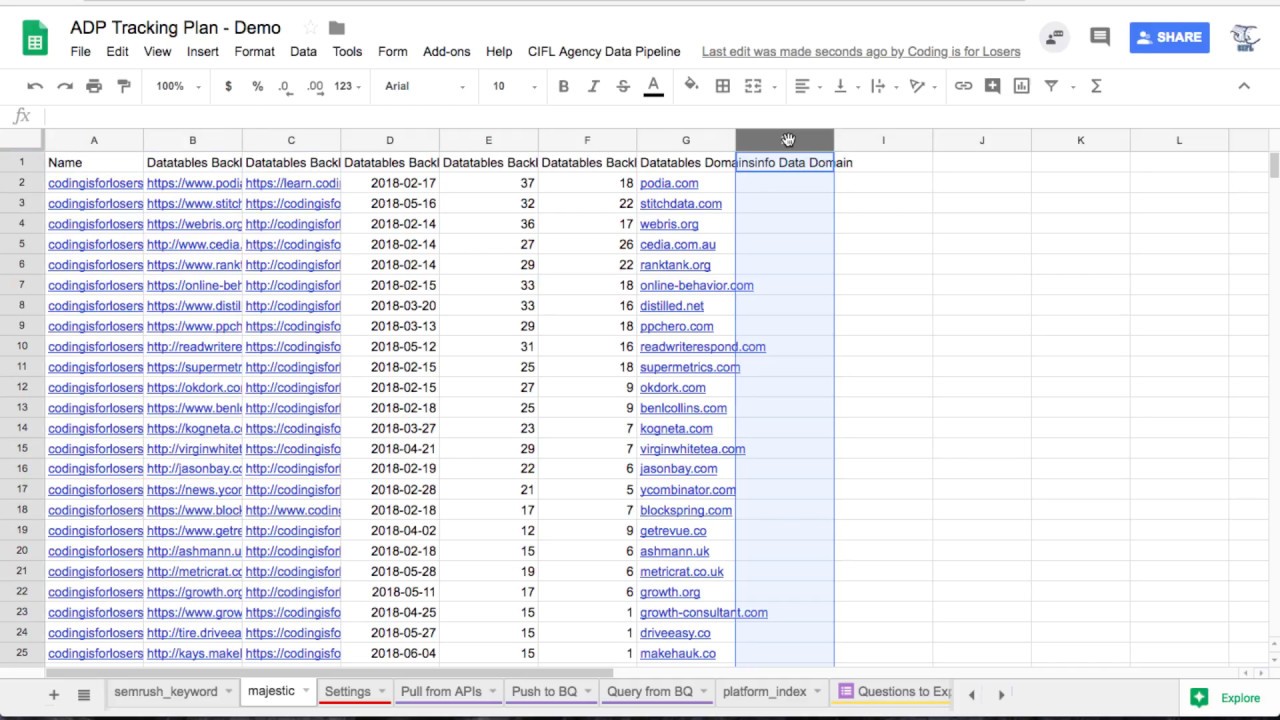Select row 10 header
Screen dimensions: 1280x720
coord(21,347)
